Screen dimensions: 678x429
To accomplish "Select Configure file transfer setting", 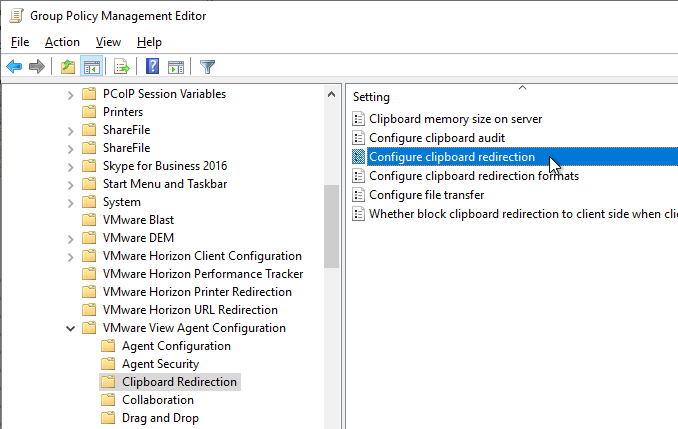I will (426, 195).
